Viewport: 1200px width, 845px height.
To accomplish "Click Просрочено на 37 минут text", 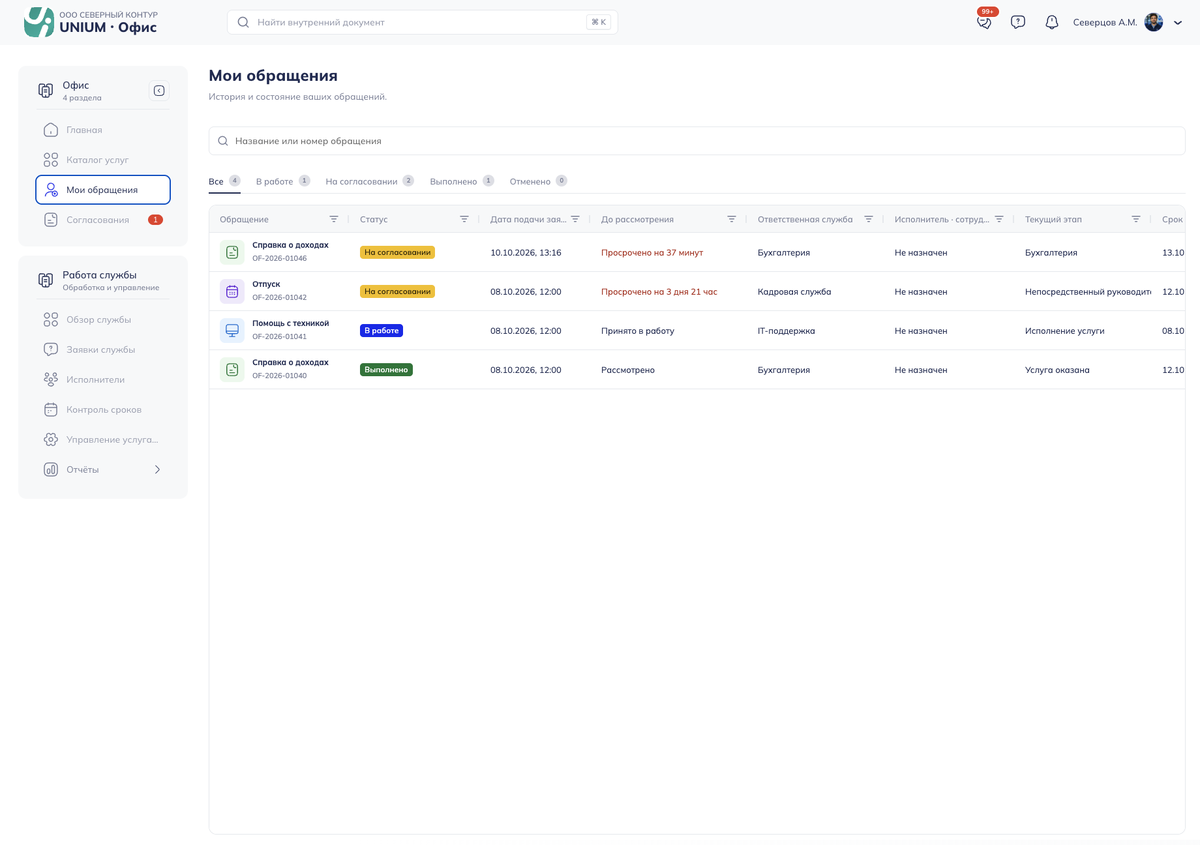I will point(652,253).
